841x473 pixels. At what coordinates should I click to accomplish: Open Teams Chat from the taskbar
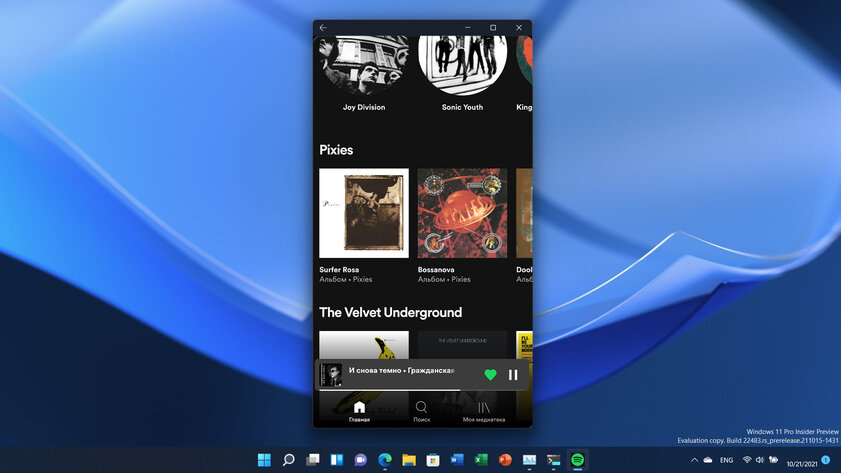361,460
